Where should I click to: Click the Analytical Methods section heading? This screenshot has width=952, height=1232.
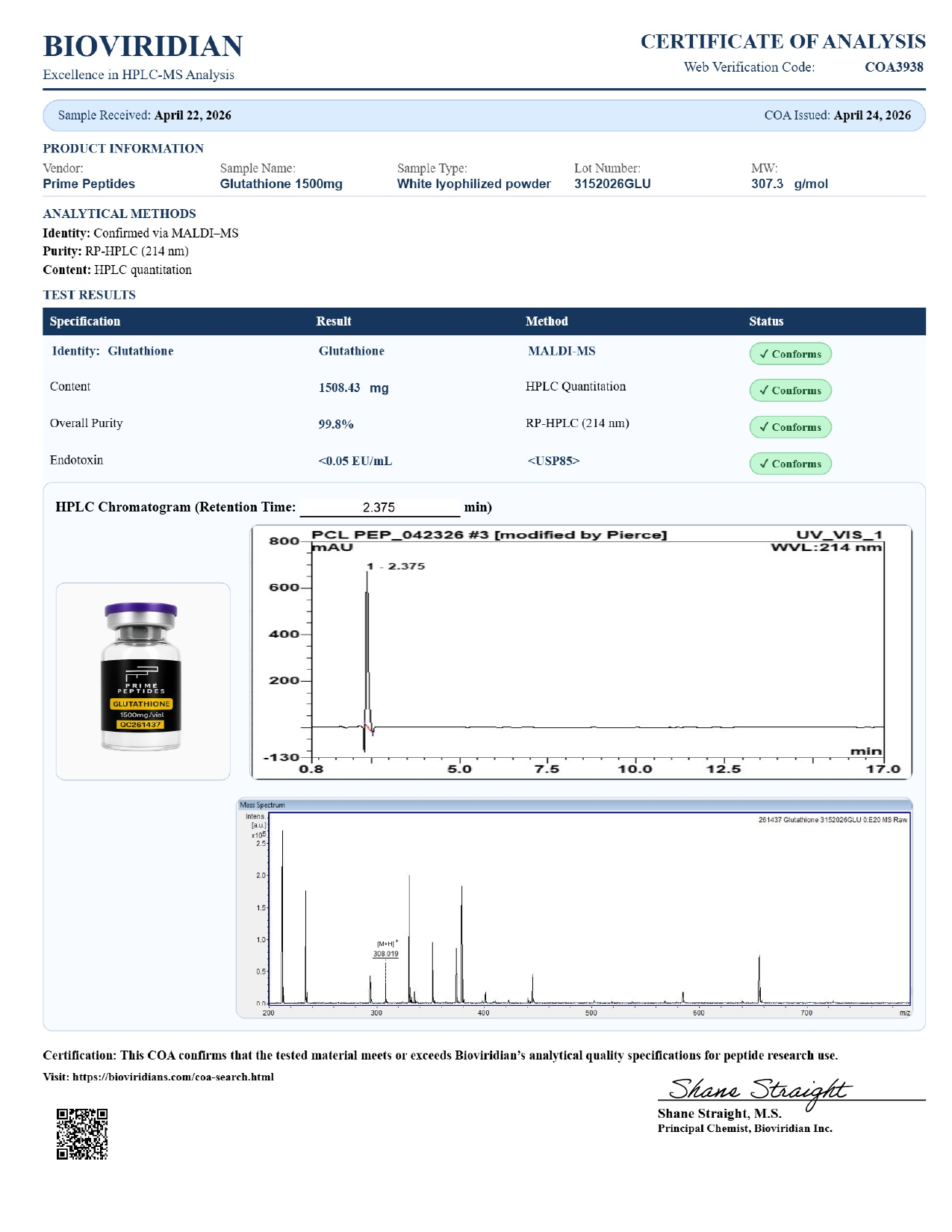click(119, 214)
